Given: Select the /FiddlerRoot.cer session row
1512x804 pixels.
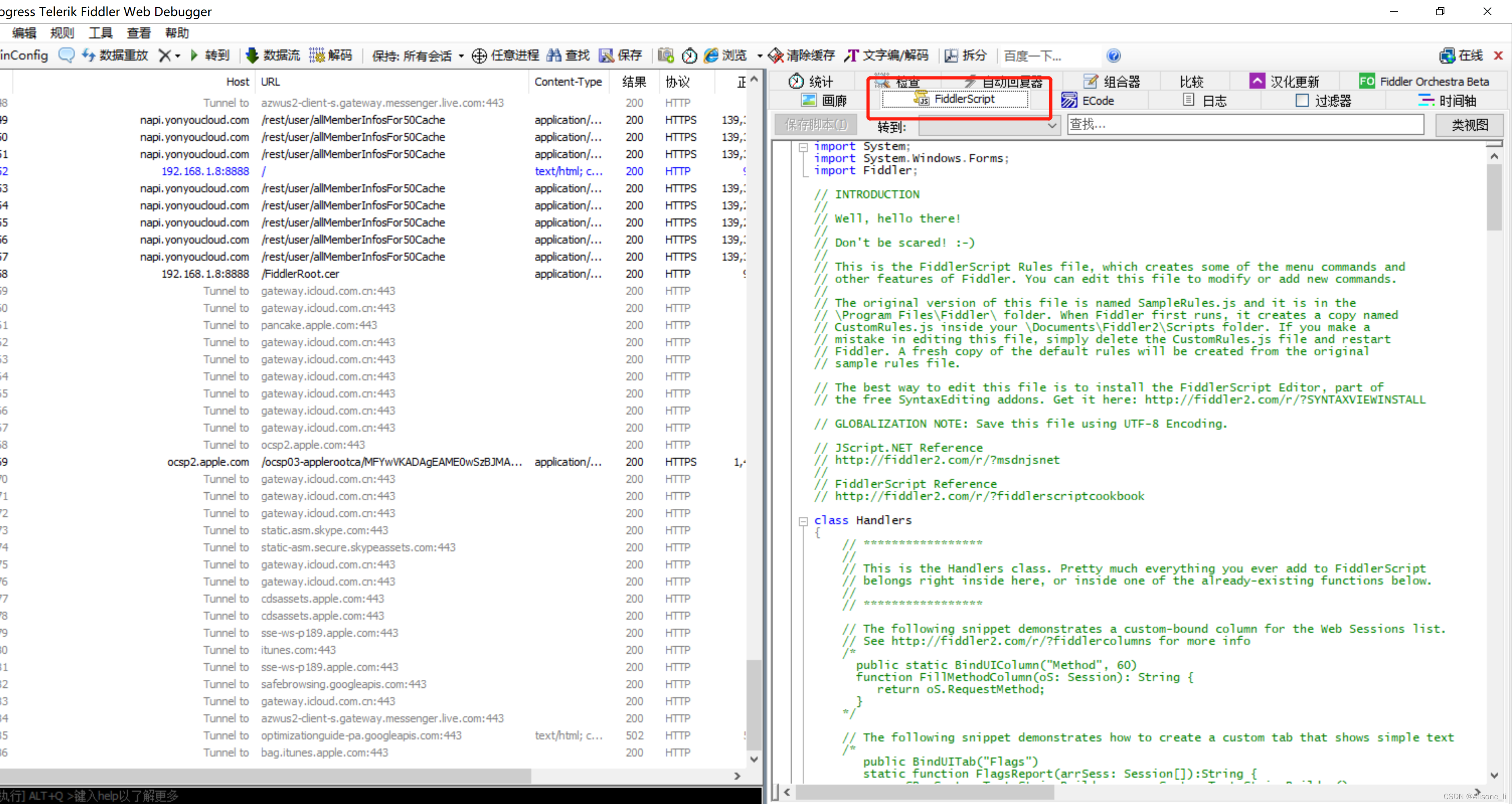Looking at the screenshot, I should pyautogui.click(x=373, y=274).
